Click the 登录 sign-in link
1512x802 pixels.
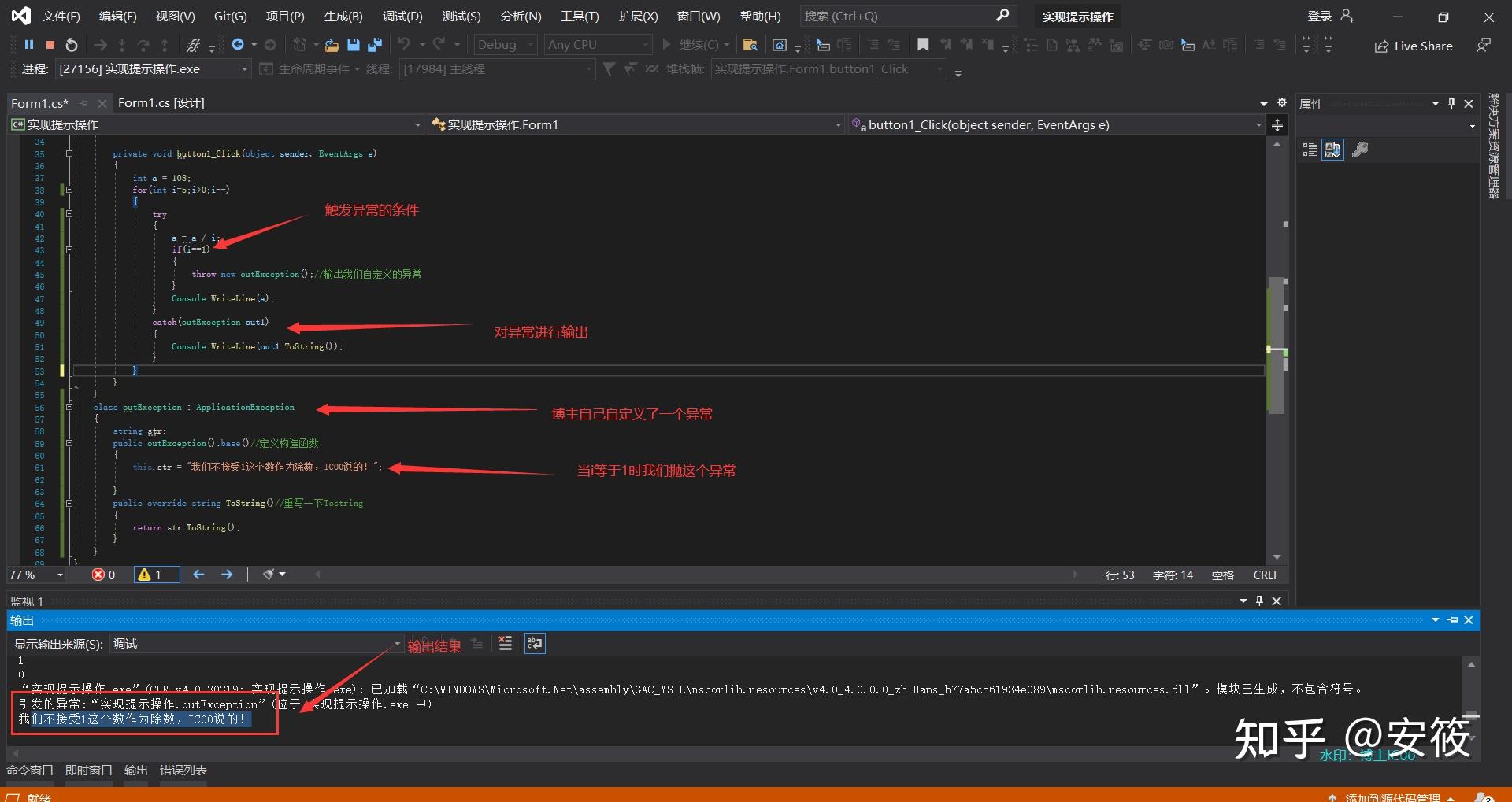[x=1320, y=17]
